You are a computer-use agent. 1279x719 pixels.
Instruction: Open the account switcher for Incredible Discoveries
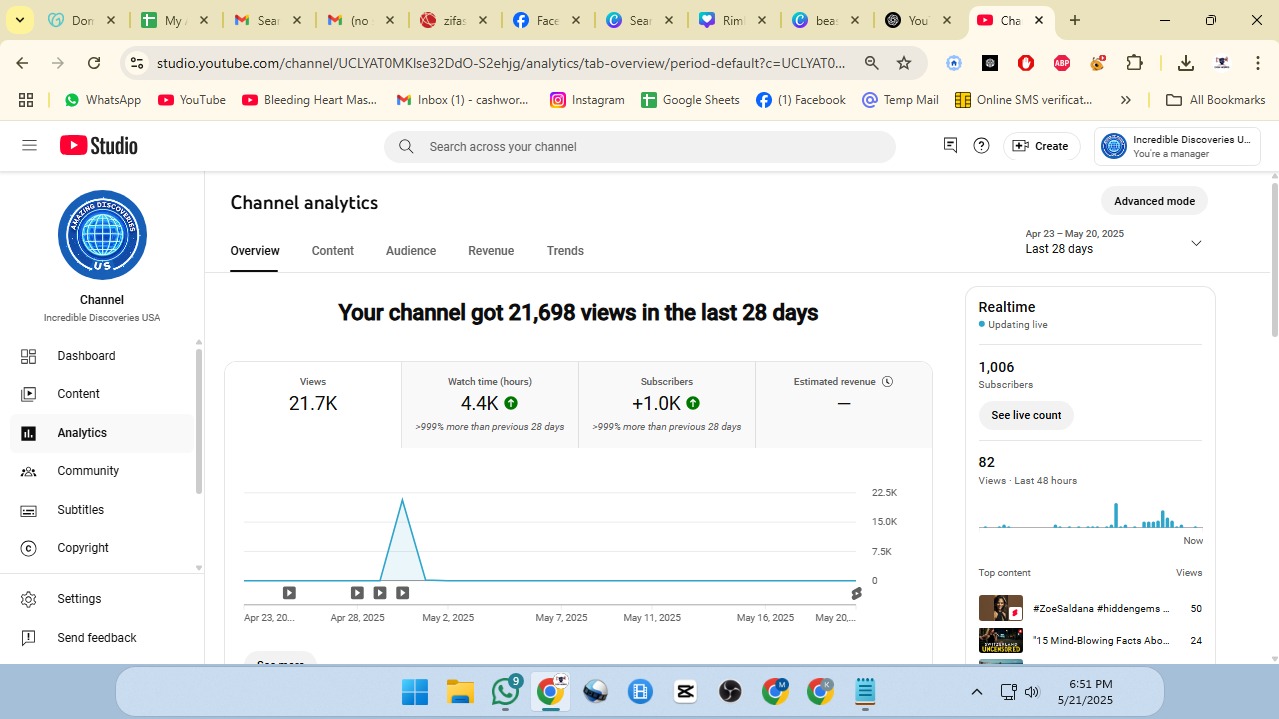1176,146
